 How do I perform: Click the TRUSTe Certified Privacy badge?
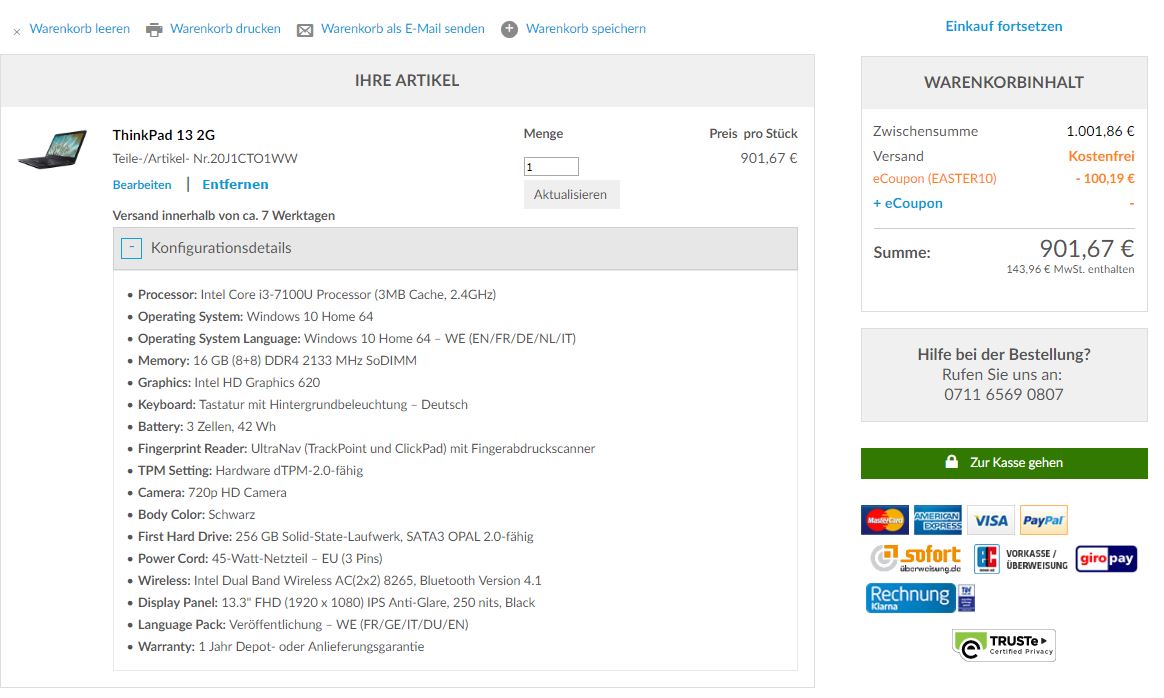(x=1004, y=645)
